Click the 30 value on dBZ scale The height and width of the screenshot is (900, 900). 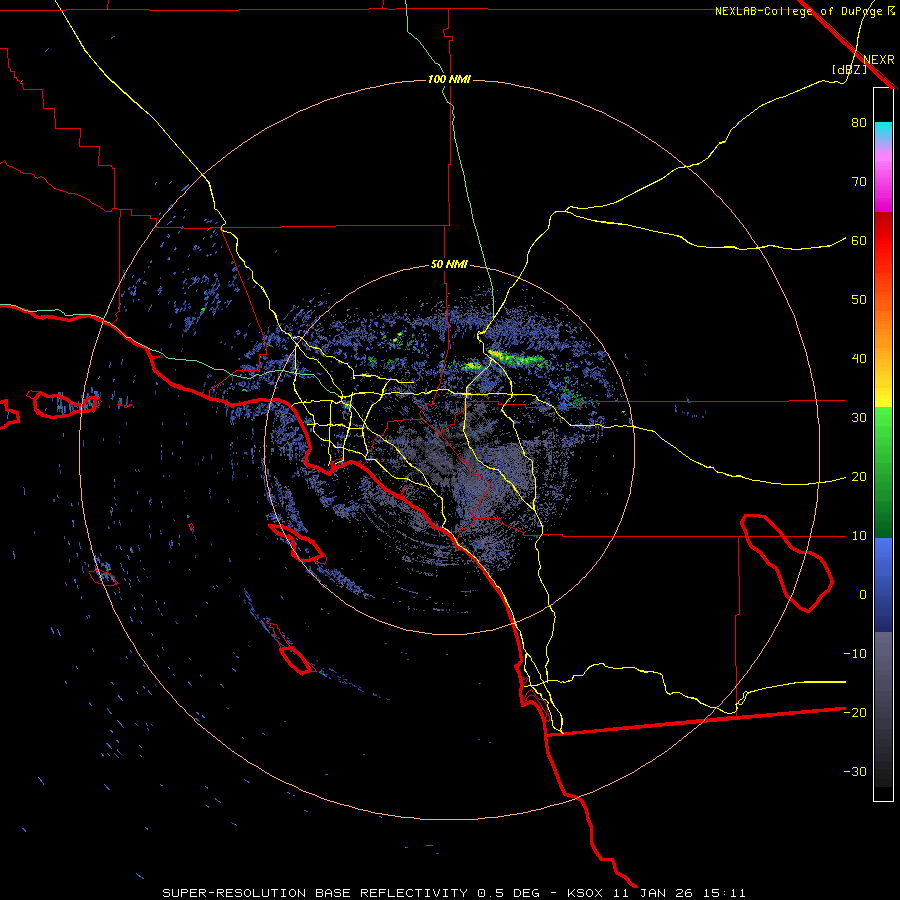(859, 418)
